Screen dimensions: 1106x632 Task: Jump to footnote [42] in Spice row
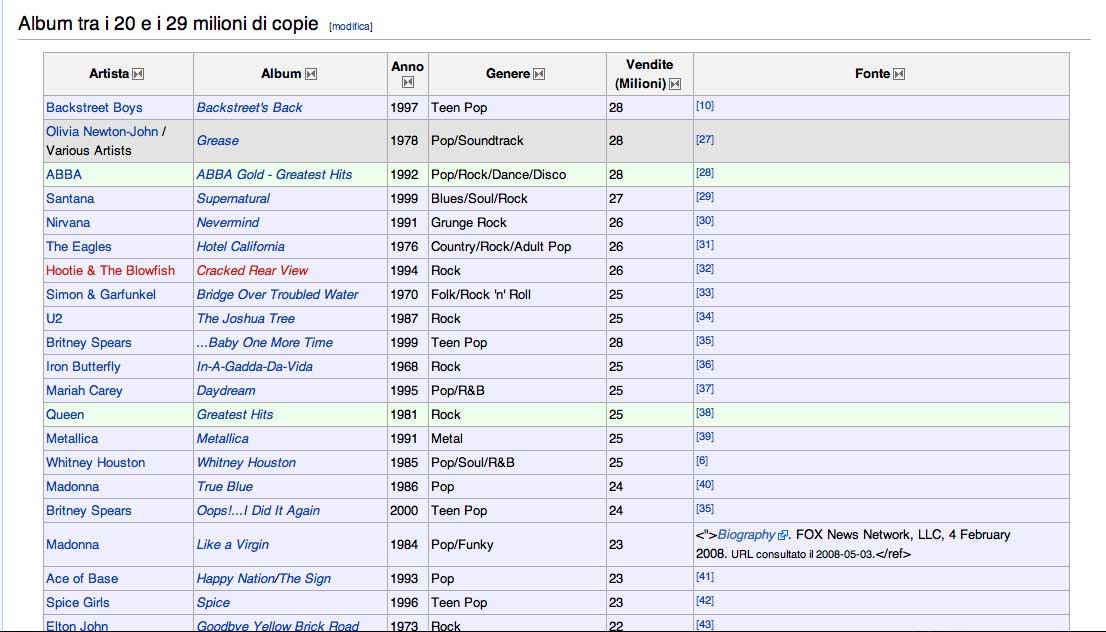tap(705, 600)
